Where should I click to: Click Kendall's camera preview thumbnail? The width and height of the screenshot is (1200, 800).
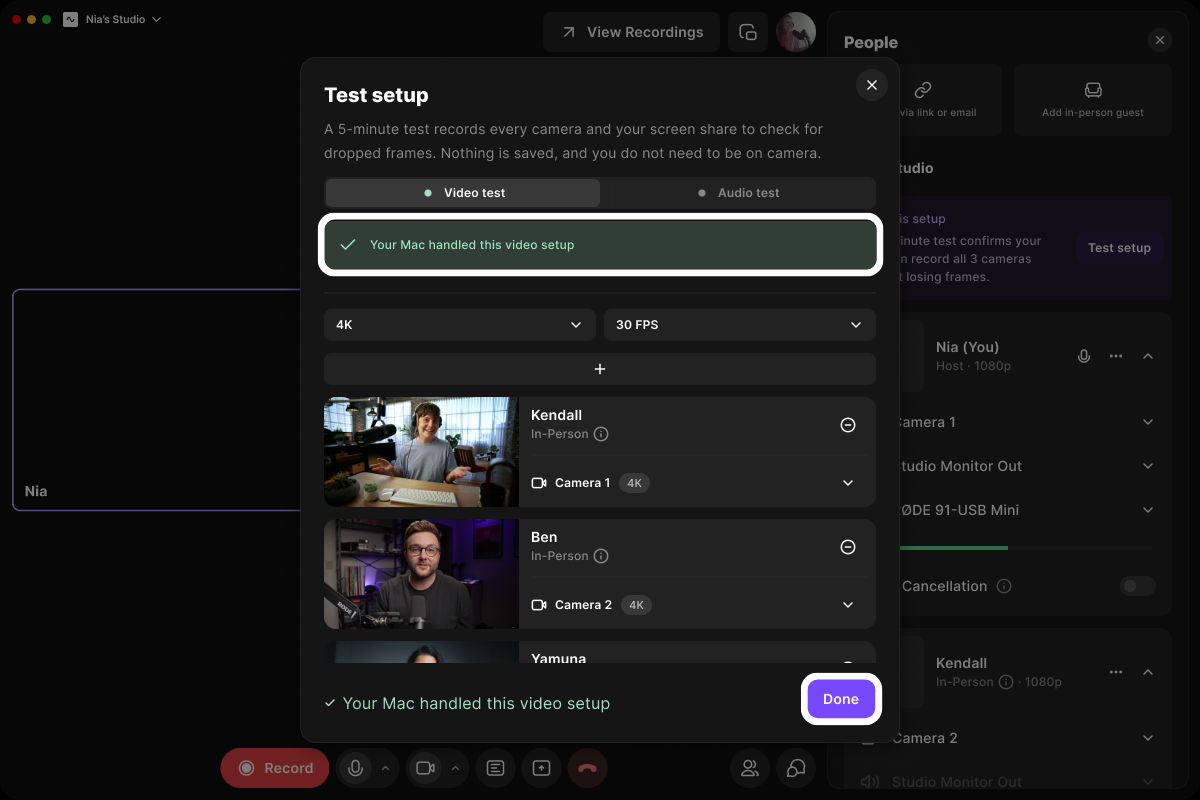[421, 452]
